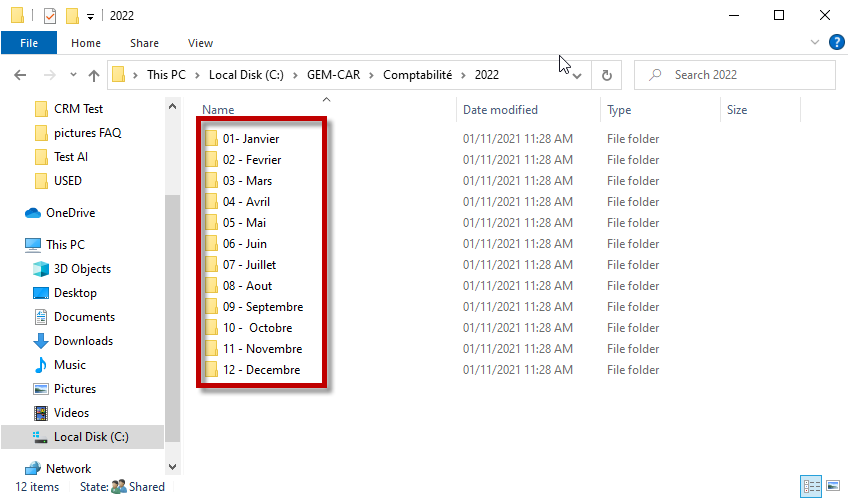This screenshot has height=499, width=849.
Task: Switch to Details view layout icon
Action: click(811, 486)
